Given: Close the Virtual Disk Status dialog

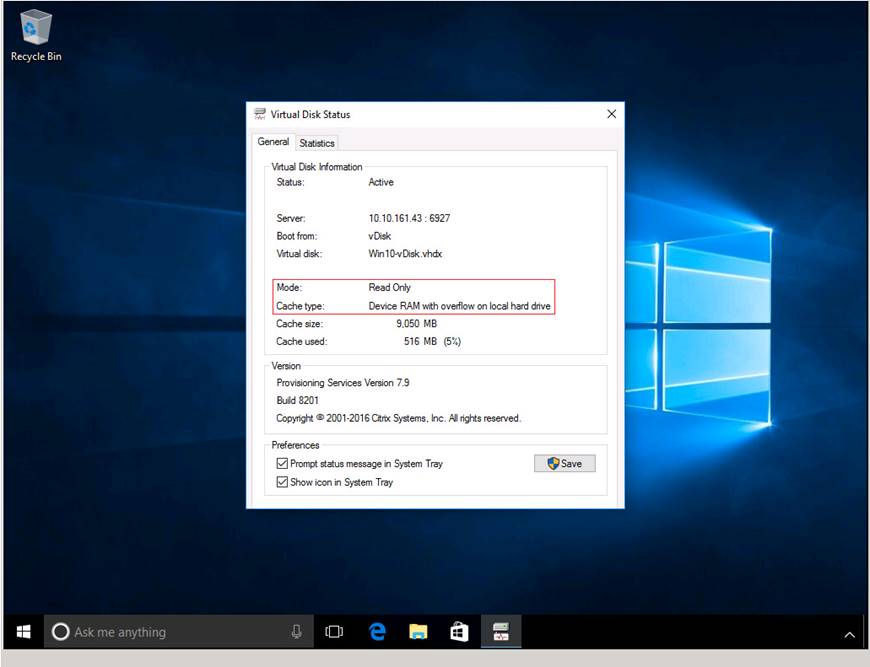Looking at the screenshot, I should tap(611, 114).
